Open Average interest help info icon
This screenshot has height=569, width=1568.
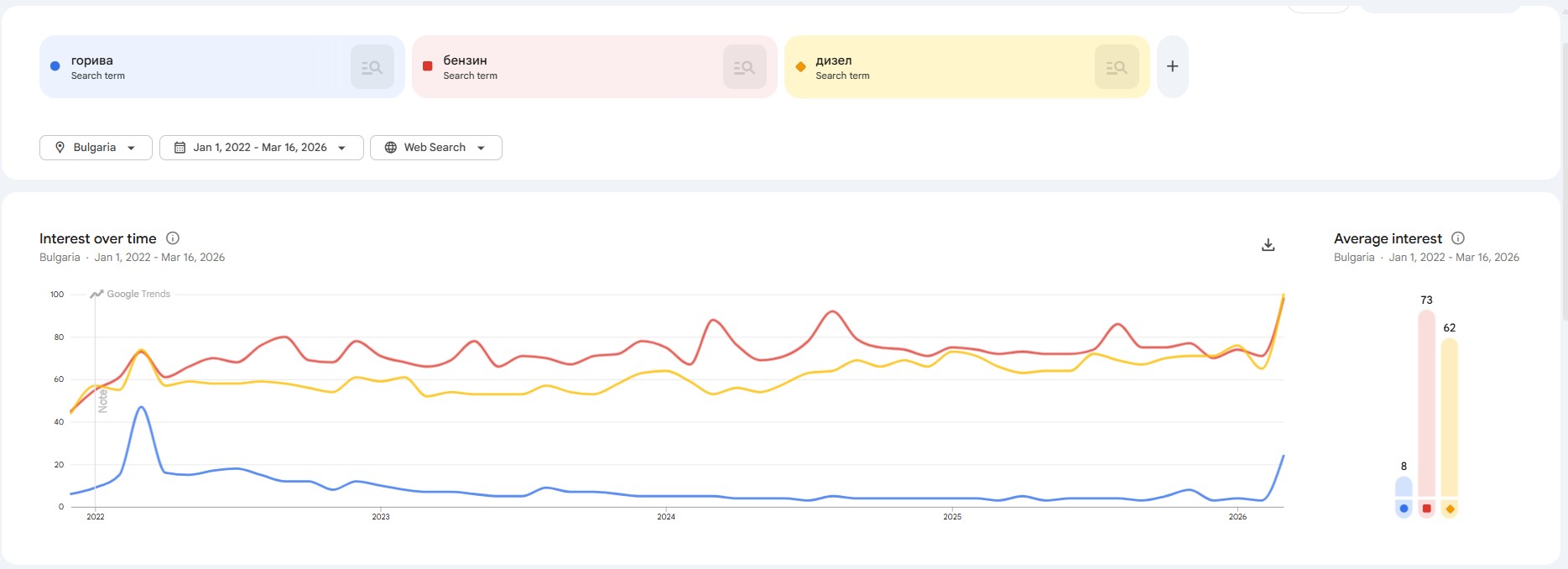tap(1458, 238)
